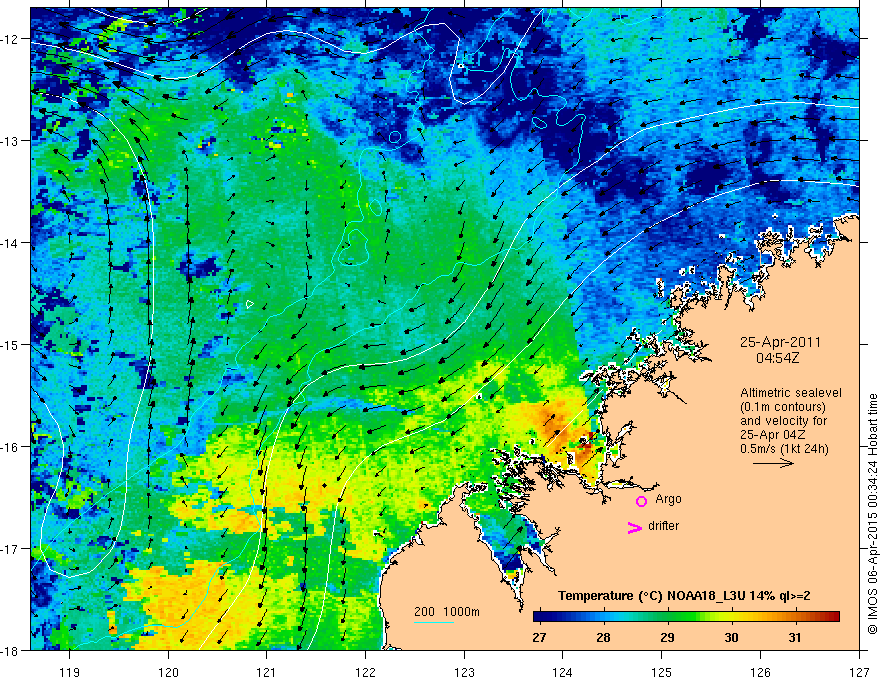Click the '(0.1m contours)' caption line
Image resolution: width=880 pixels, height=680 pixels.
[783, 407]
